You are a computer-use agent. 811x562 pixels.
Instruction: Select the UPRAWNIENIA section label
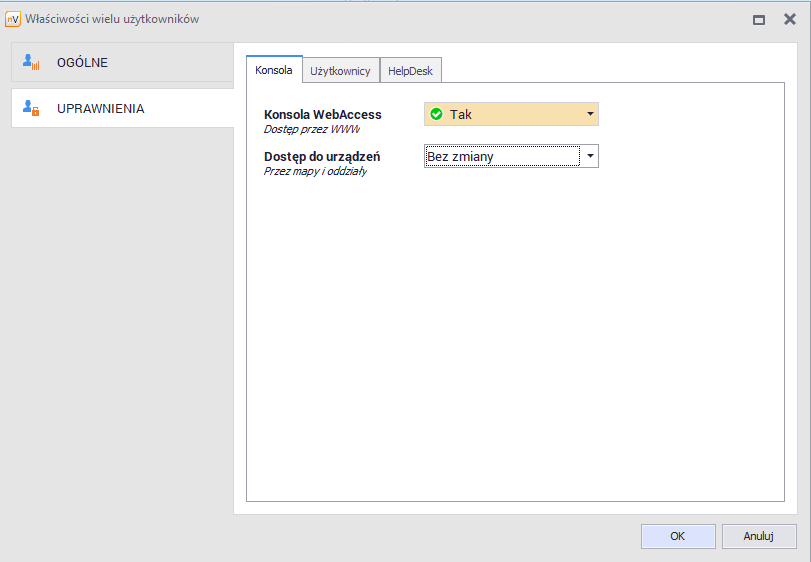point(100,108)
